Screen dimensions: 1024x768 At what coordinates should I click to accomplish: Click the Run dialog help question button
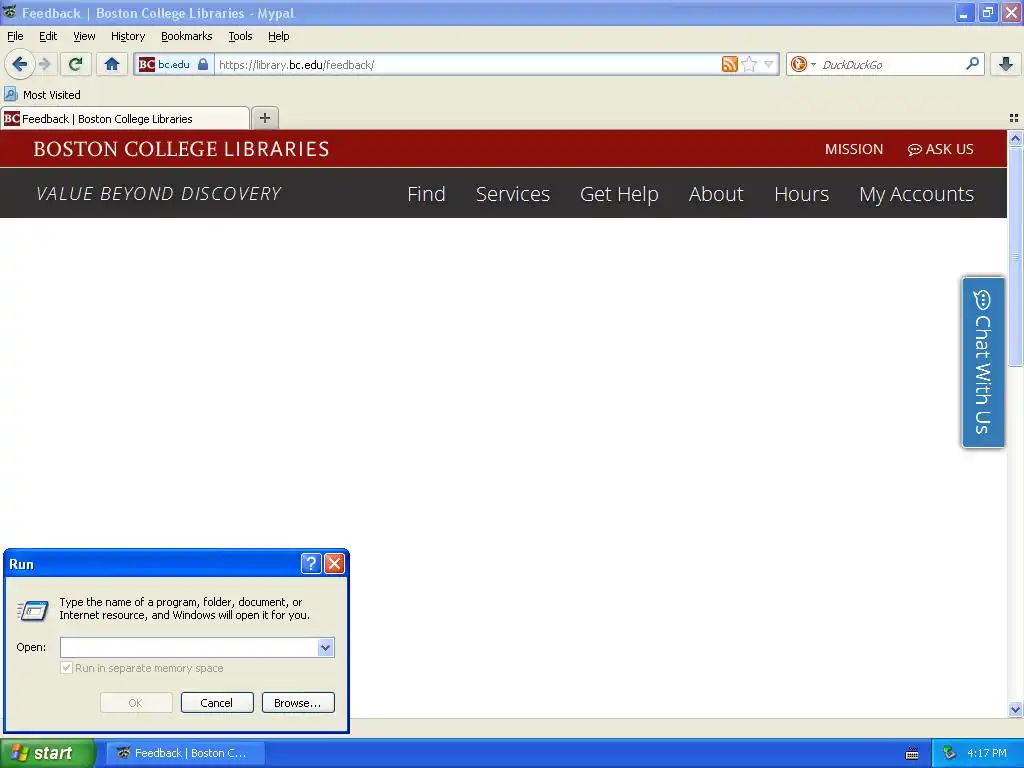[311, 563]
